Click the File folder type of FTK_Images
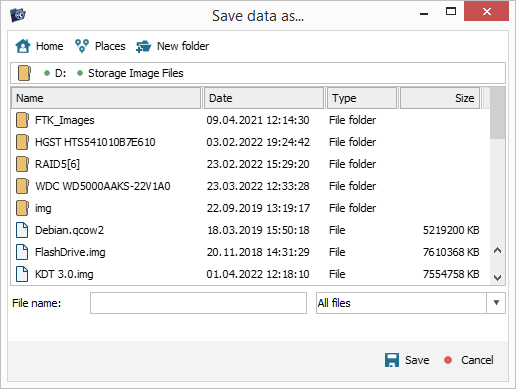 coord(352,120)
